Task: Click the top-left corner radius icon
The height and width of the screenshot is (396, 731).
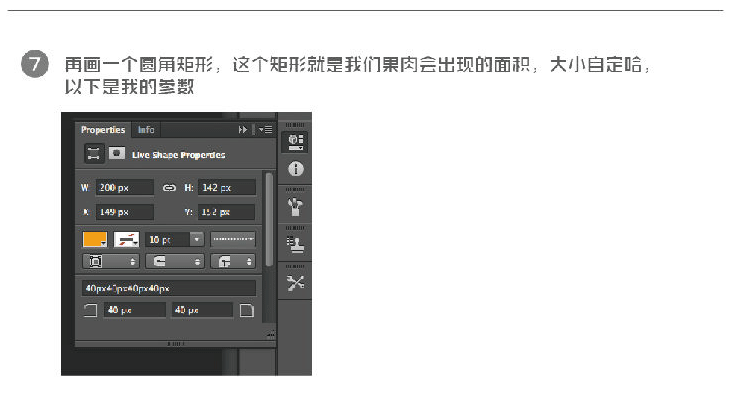Action: tap(90, 310)
